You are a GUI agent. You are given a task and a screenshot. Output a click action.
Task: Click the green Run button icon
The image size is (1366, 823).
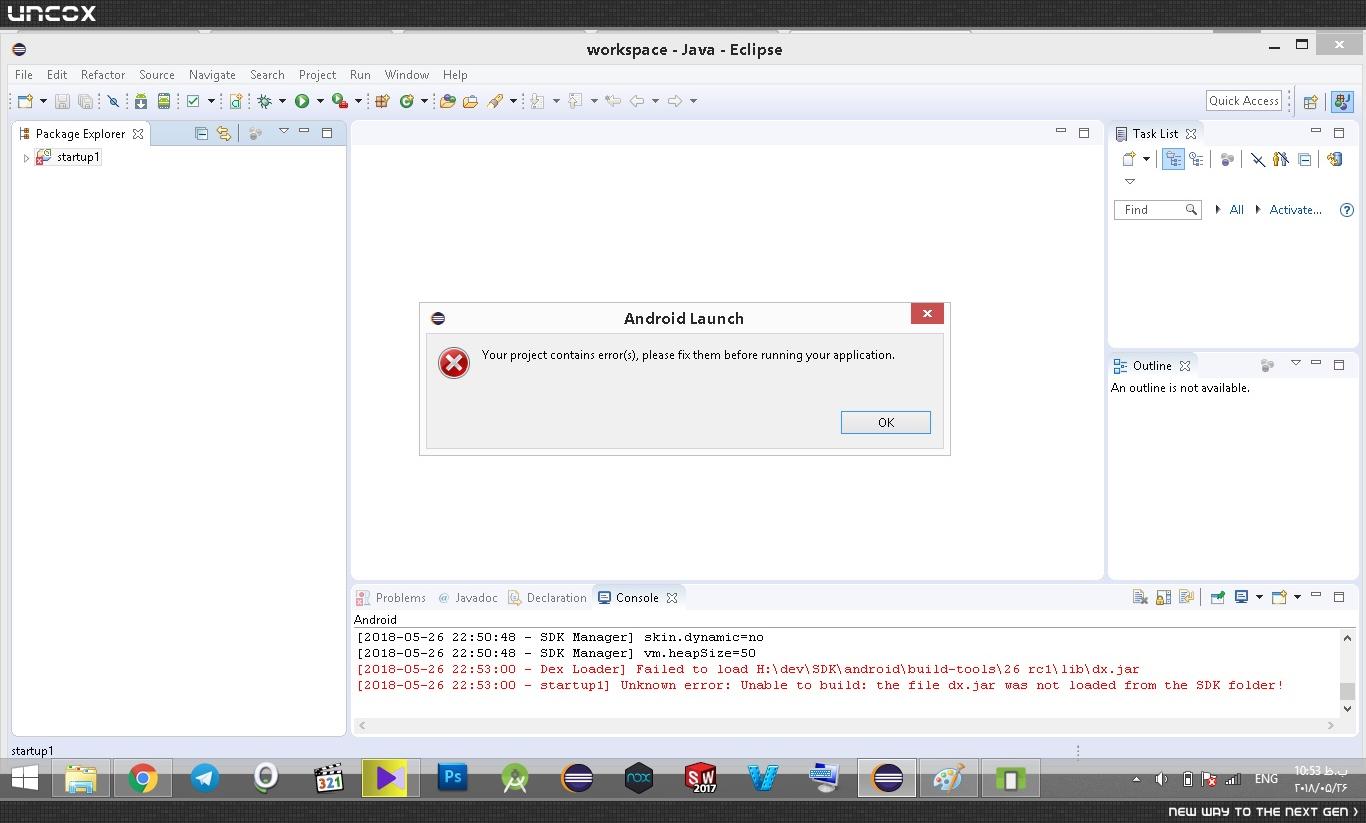(x=302, y=101)
